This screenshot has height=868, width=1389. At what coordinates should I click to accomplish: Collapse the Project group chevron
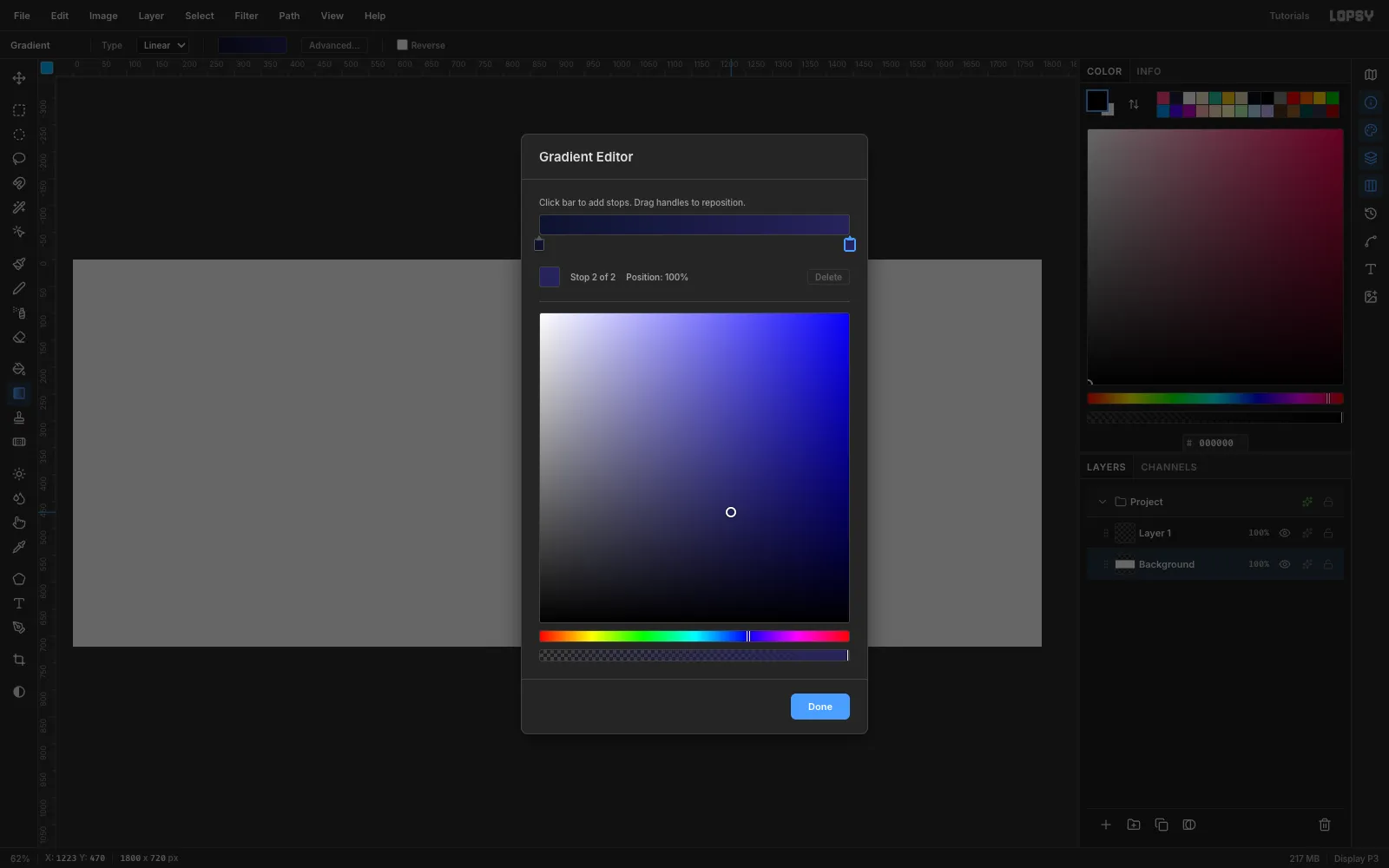pyautogui.click(x=1103, y=502)
